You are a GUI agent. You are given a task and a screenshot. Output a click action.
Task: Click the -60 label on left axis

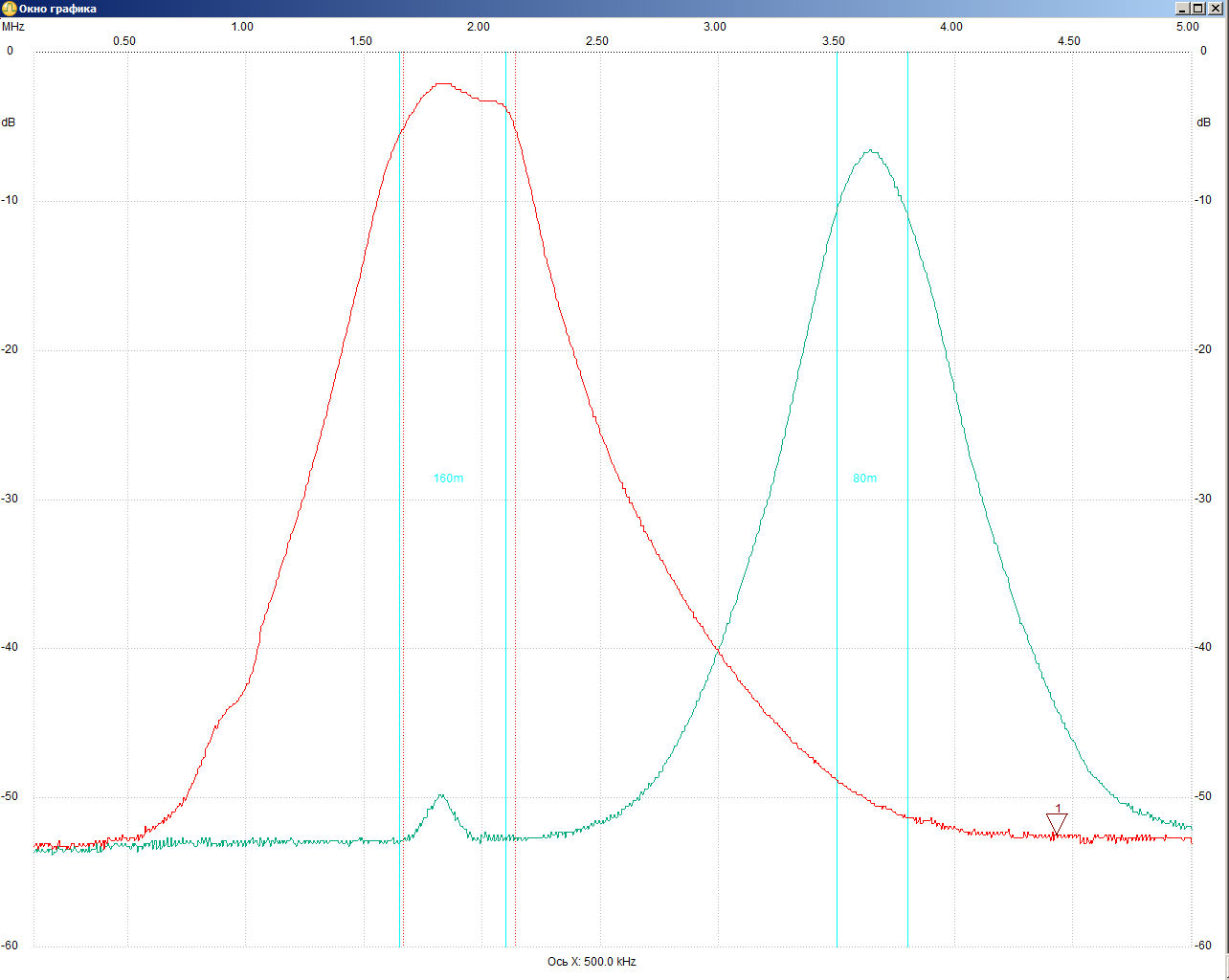click(10, 946)
